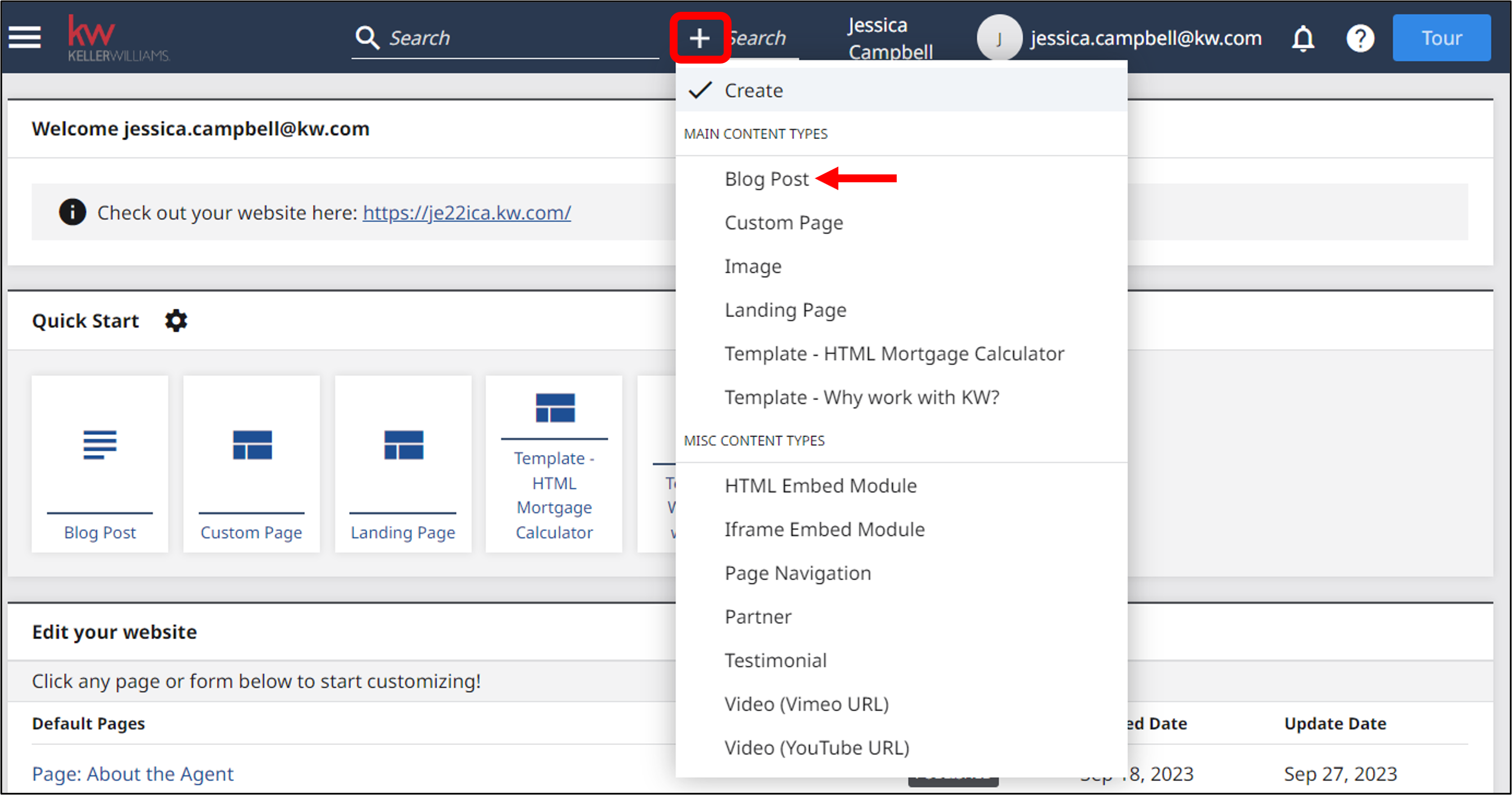This screenshot has height=795, width=1512.
Task: Click the help question mark icon
Action: tap(1360, 39)
